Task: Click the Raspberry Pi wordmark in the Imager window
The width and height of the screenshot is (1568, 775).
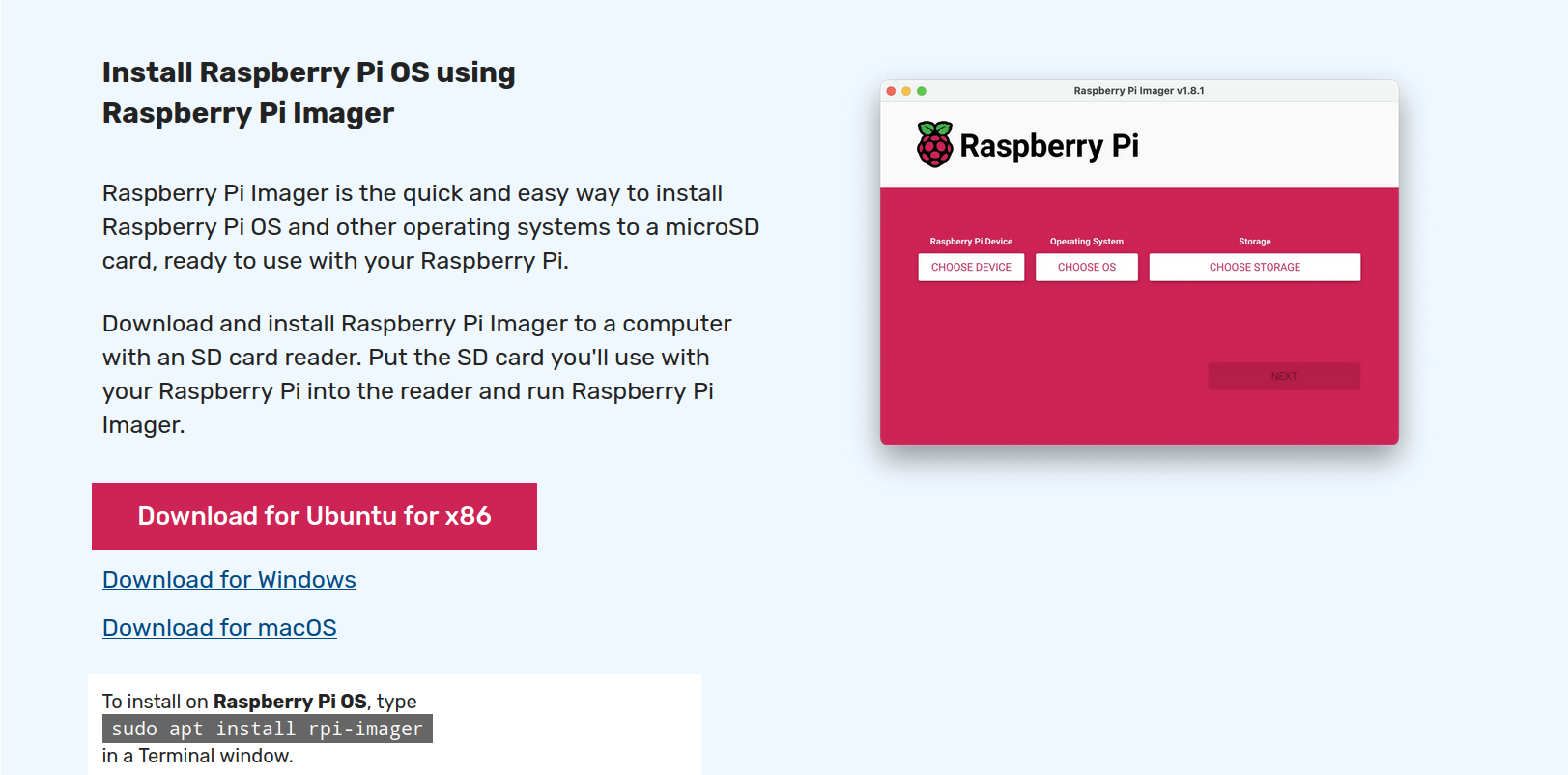Action: [x=1049, y=146]
